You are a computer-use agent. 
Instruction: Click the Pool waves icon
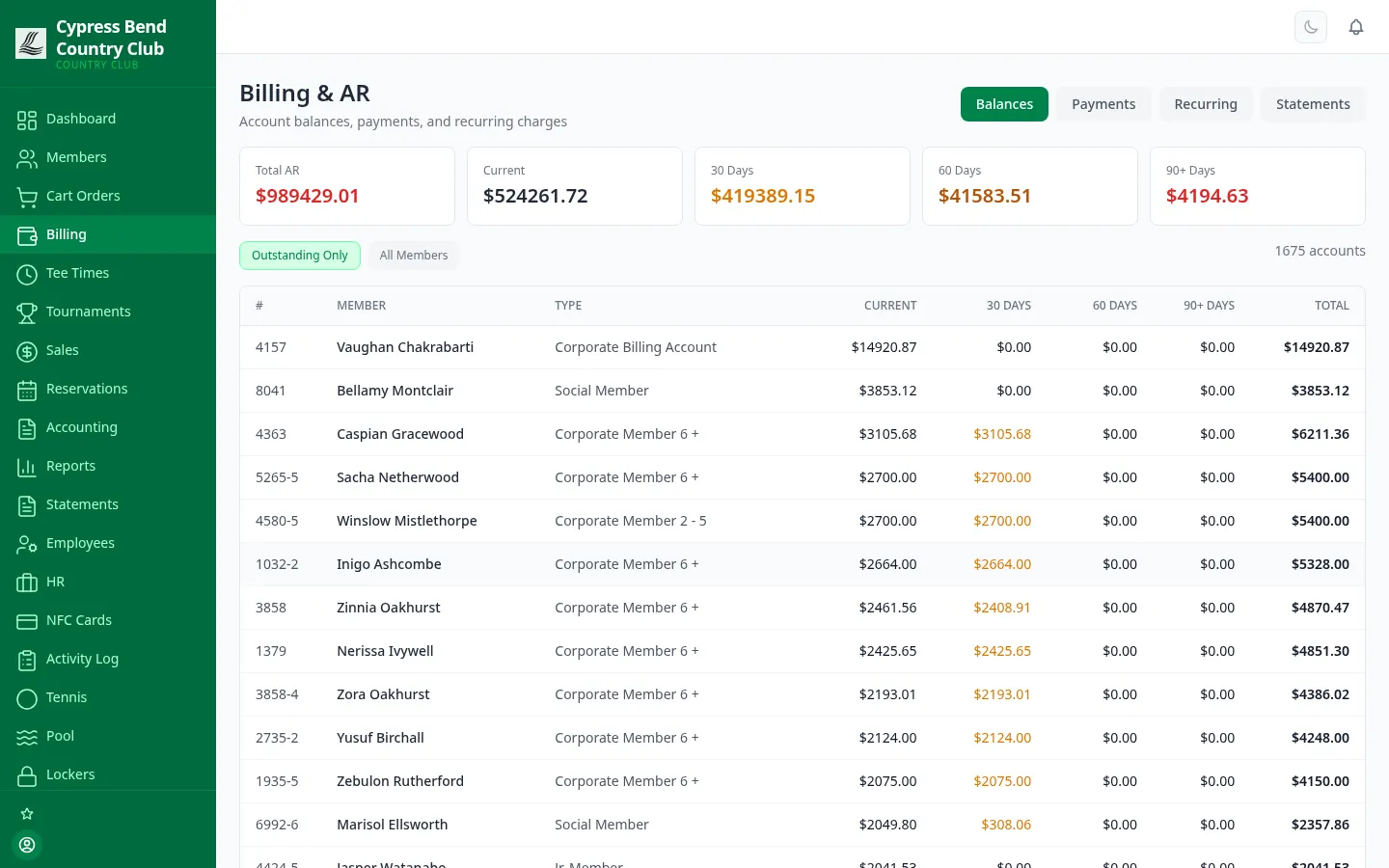pyautogui.click(x=27, y=736)
